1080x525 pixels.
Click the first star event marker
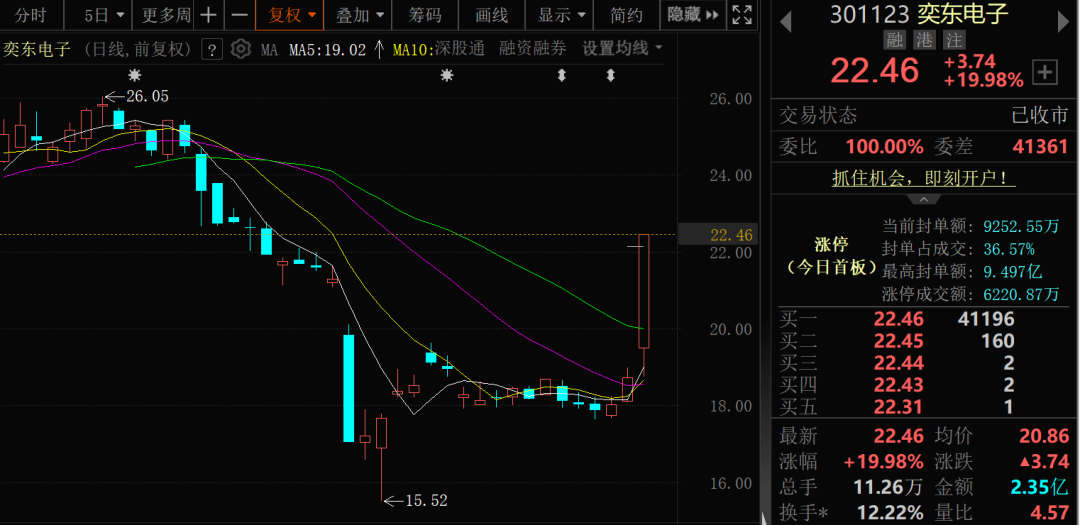point(134,74)
